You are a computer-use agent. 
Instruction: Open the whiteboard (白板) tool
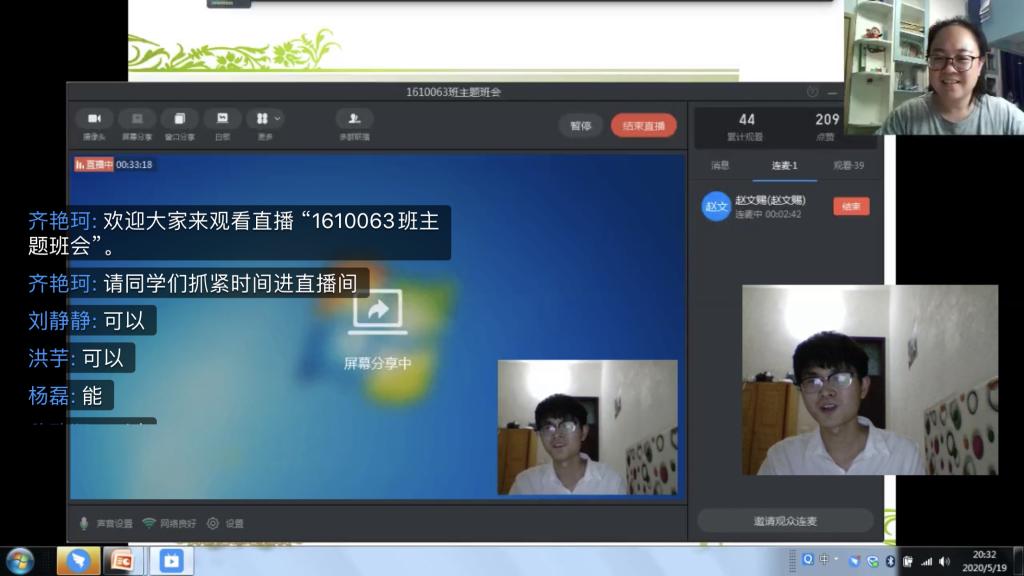[x=222, y=119]
